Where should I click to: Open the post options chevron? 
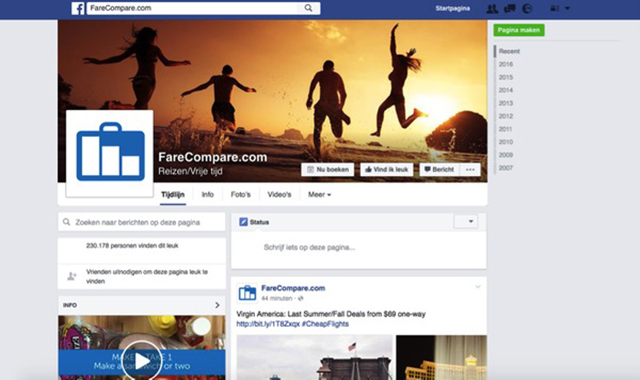[478, 287]
